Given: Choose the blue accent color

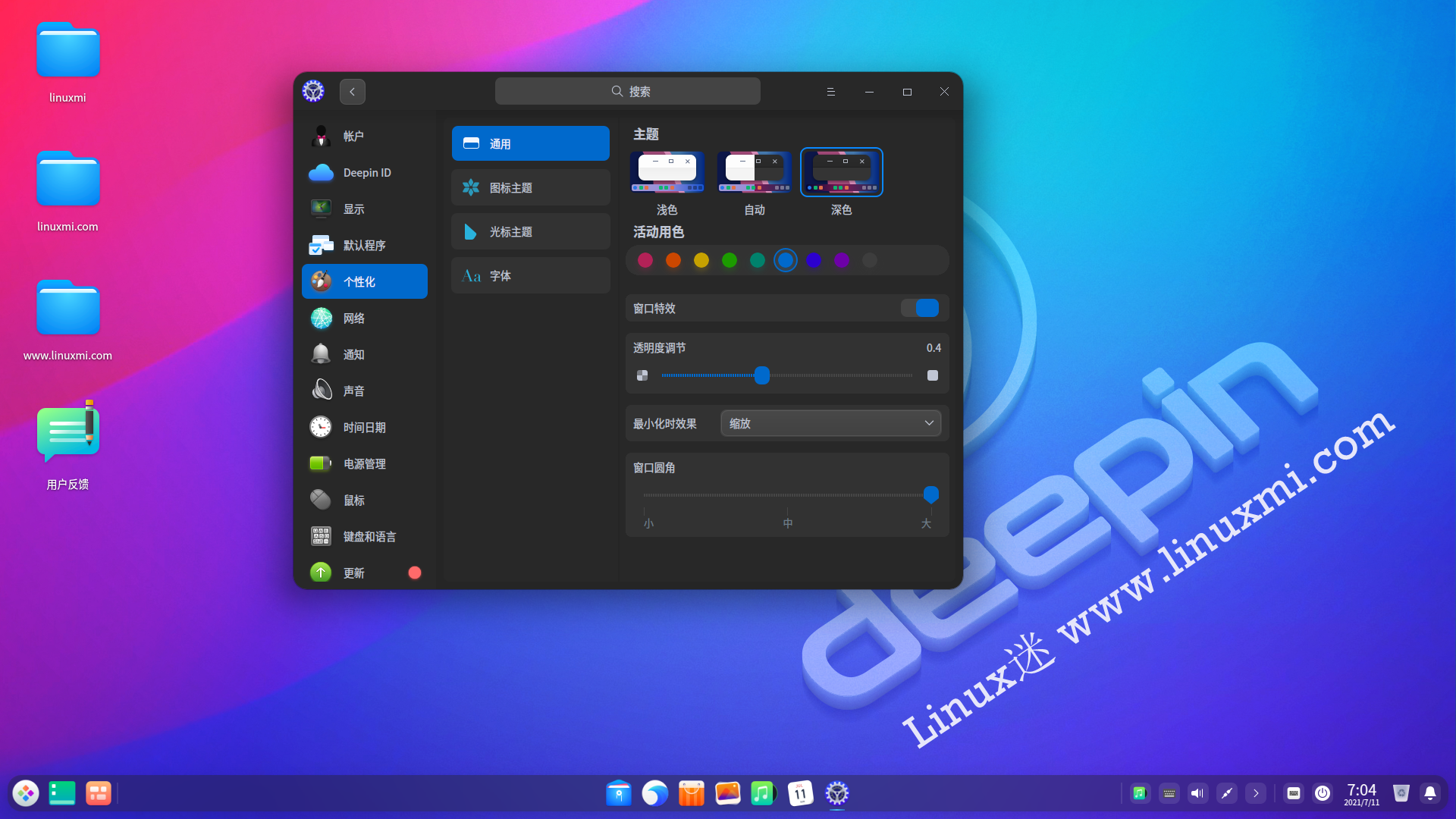Looking at the screenshot, I should [786, 260].
